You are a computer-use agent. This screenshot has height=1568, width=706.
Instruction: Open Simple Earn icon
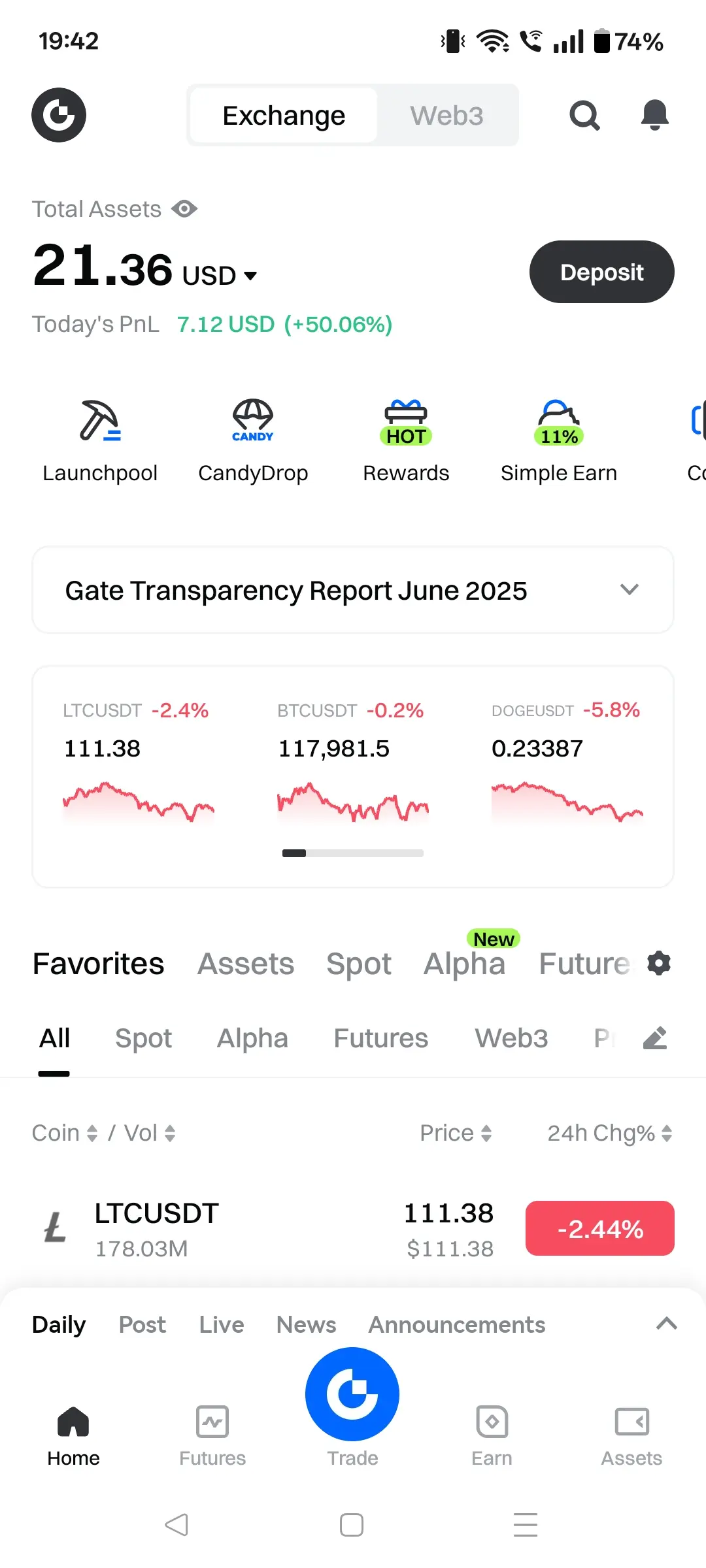559,422
